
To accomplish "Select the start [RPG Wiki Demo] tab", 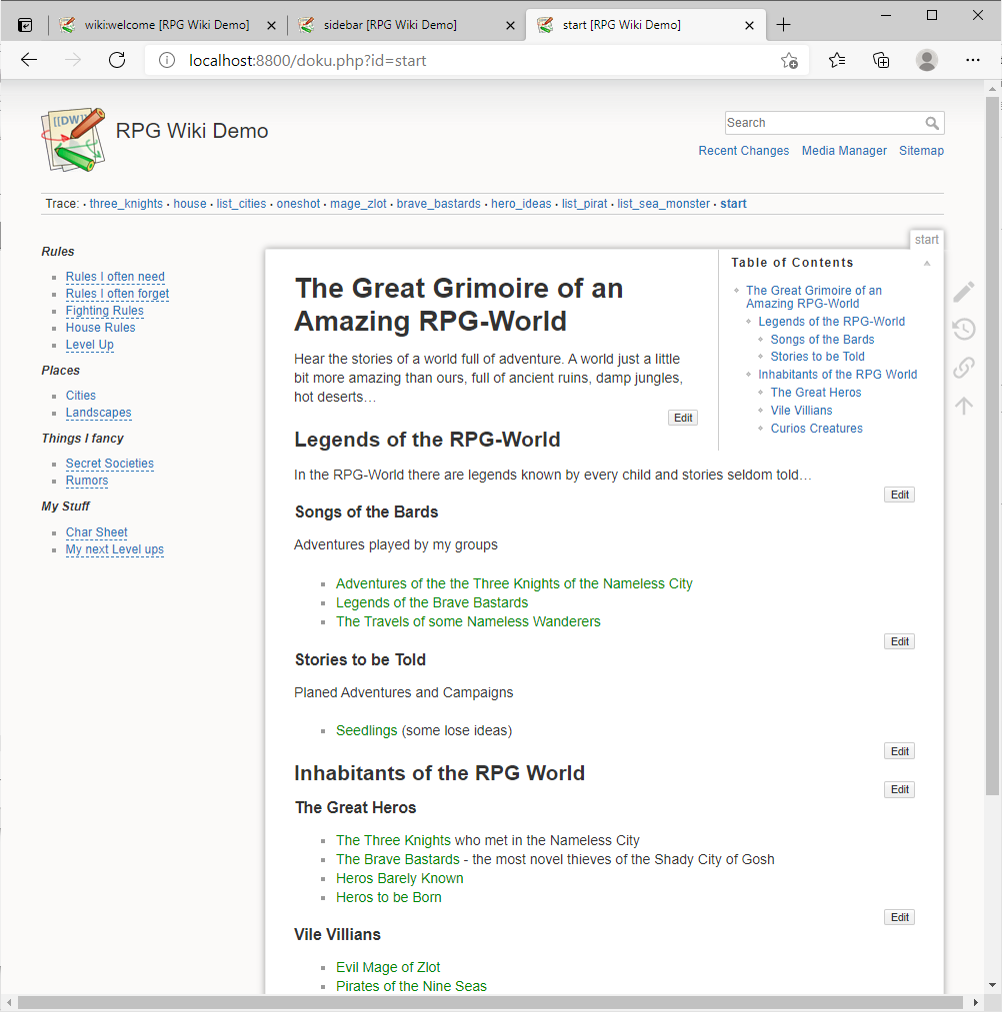I will 645,25.
